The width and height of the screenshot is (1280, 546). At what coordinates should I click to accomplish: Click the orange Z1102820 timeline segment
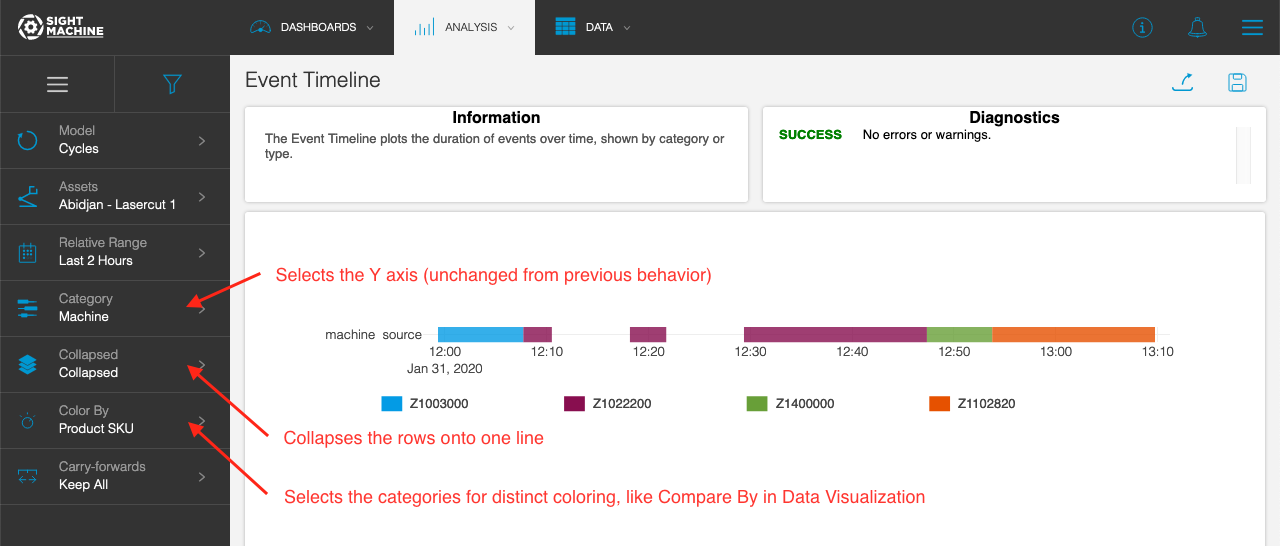coord(1073,334)
